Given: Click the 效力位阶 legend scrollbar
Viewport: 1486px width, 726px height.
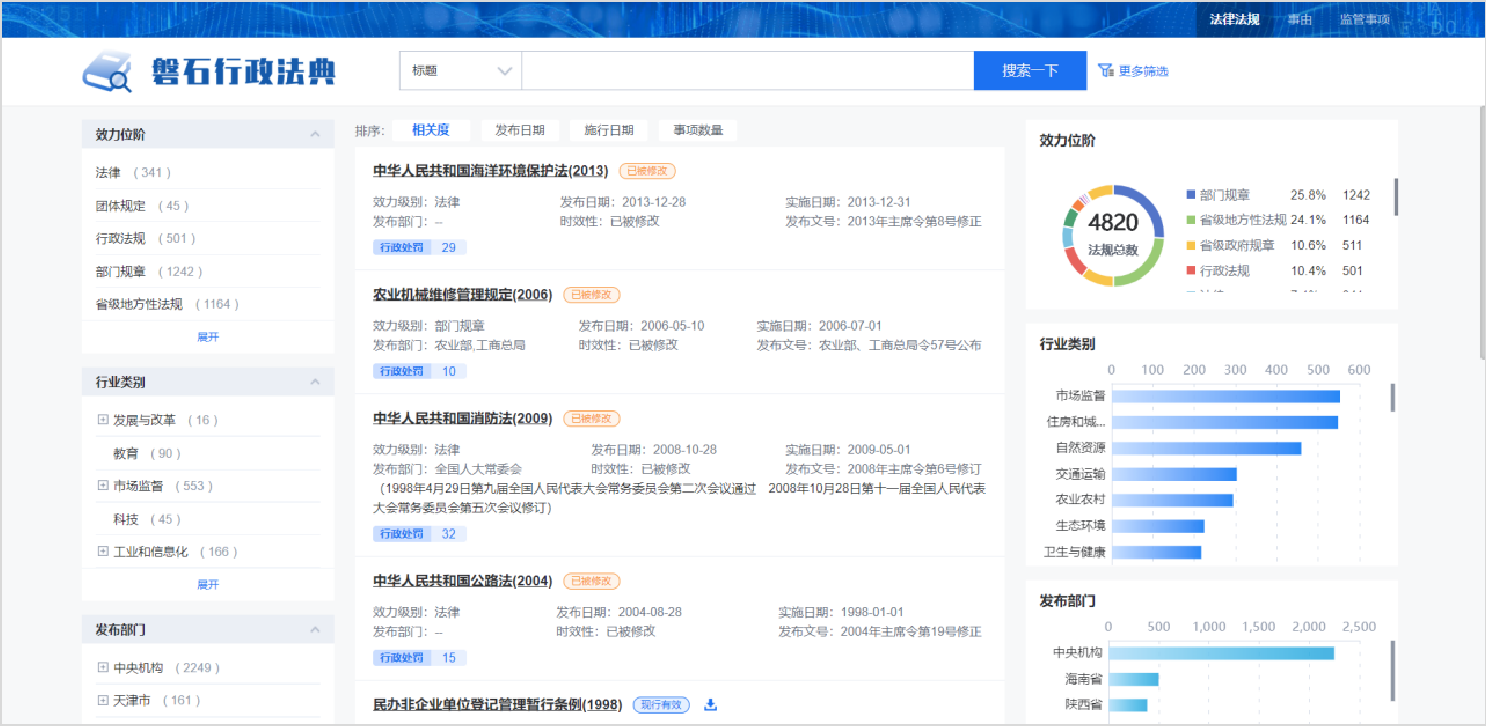Looking at the screenshot, I should click(1395, 198).
